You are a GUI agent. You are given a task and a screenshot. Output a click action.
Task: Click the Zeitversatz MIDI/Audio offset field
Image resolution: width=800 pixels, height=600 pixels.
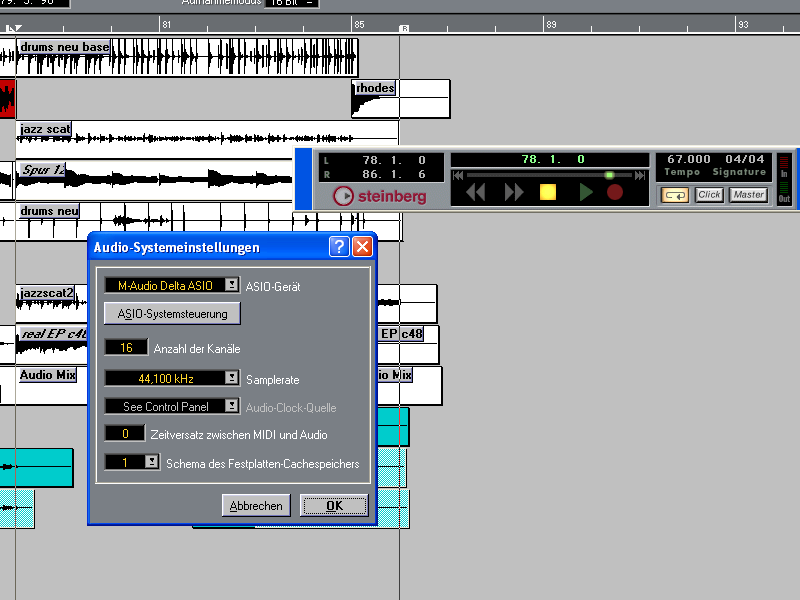click(125, 434)
